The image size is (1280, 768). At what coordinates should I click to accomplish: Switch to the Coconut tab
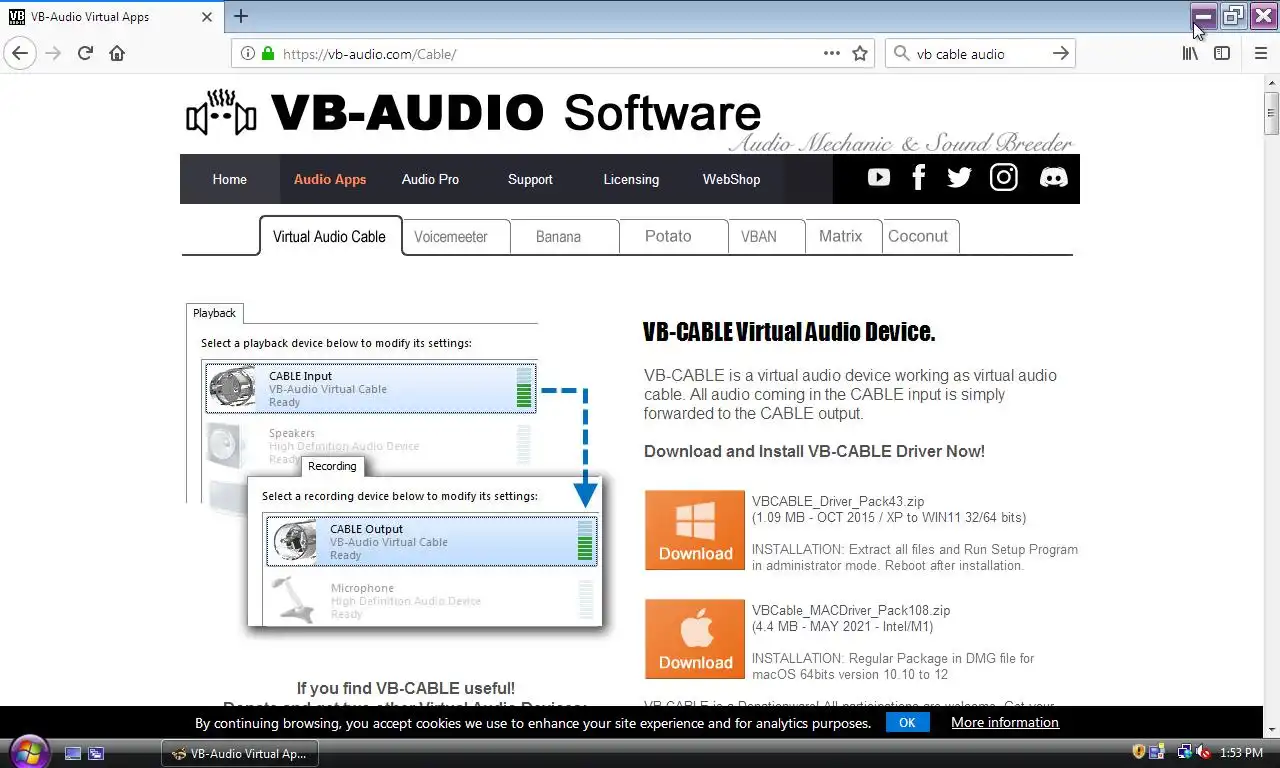[921, 237]
